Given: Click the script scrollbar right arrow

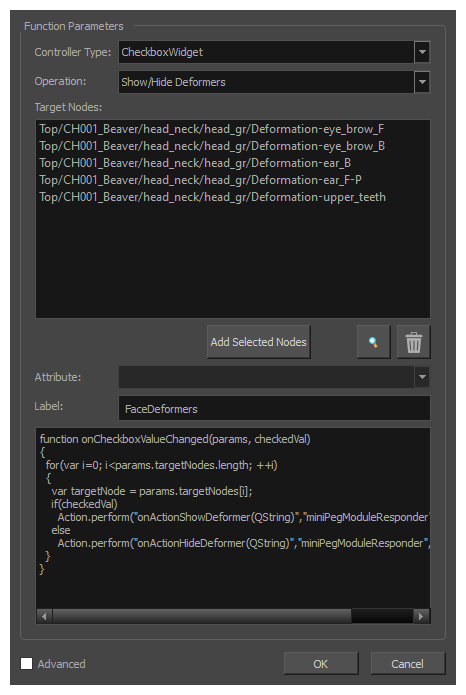Looking at the screenshot, I should click(421, 616).
